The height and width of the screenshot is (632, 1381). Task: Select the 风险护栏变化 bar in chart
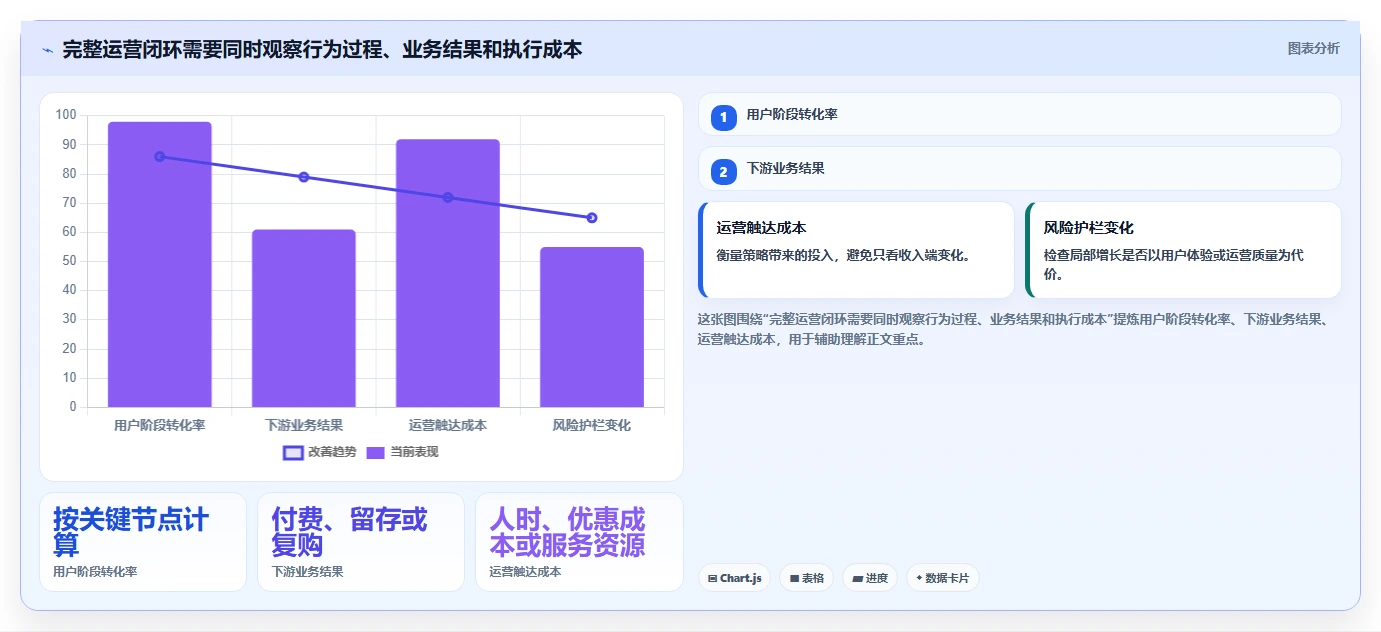coord(592,327)
